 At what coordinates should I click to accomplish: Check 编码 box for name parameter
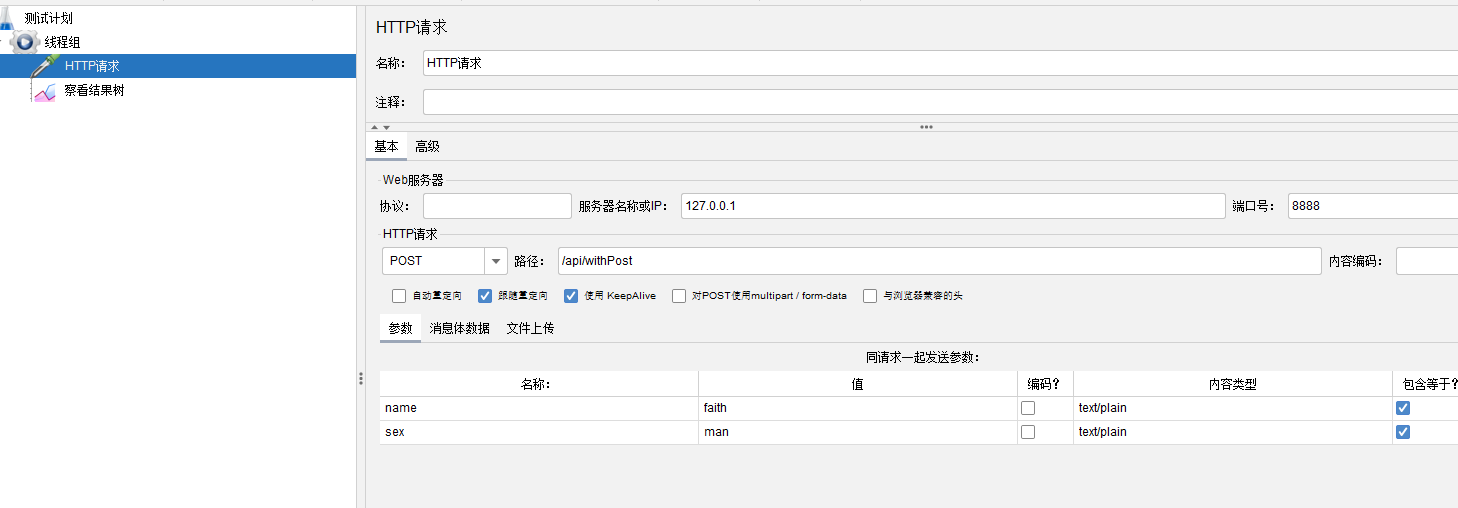point(1027,408)
